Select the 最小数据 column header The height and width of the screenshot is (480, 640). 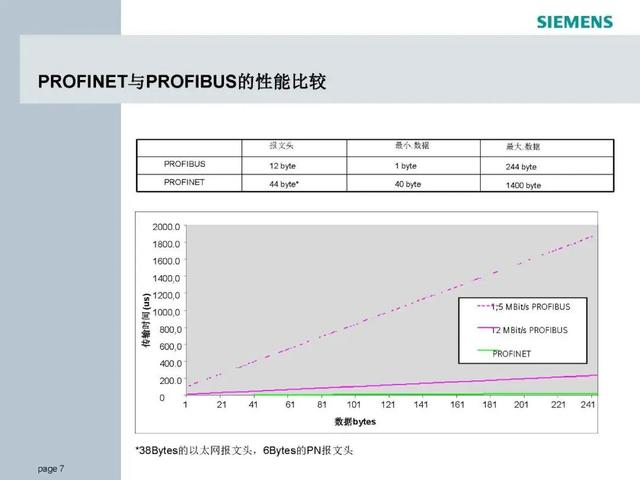[411, 146]
